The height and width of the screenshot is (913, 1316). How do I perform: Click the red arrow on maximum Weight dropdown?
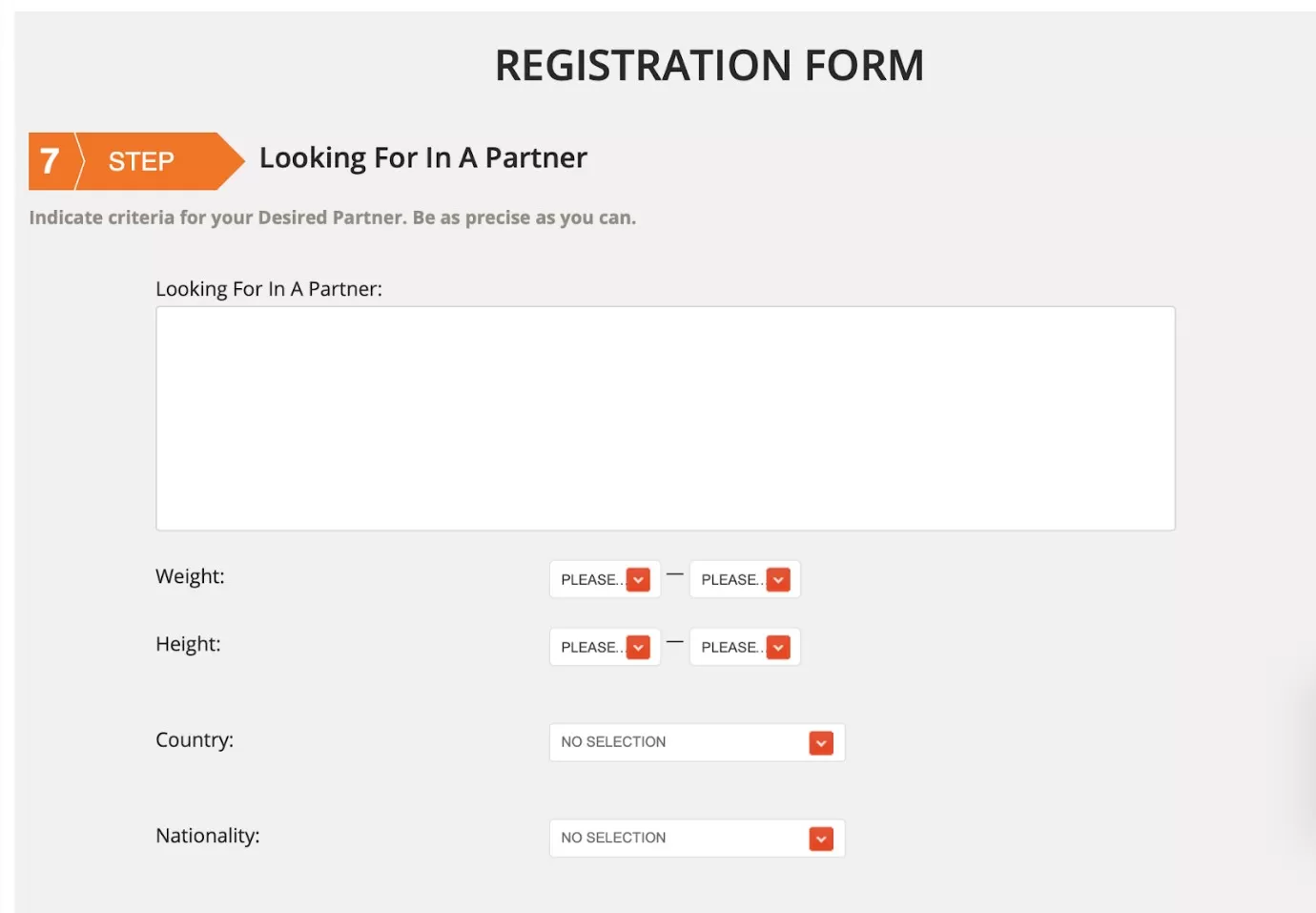pyautogui.click(x=778, y=580)
